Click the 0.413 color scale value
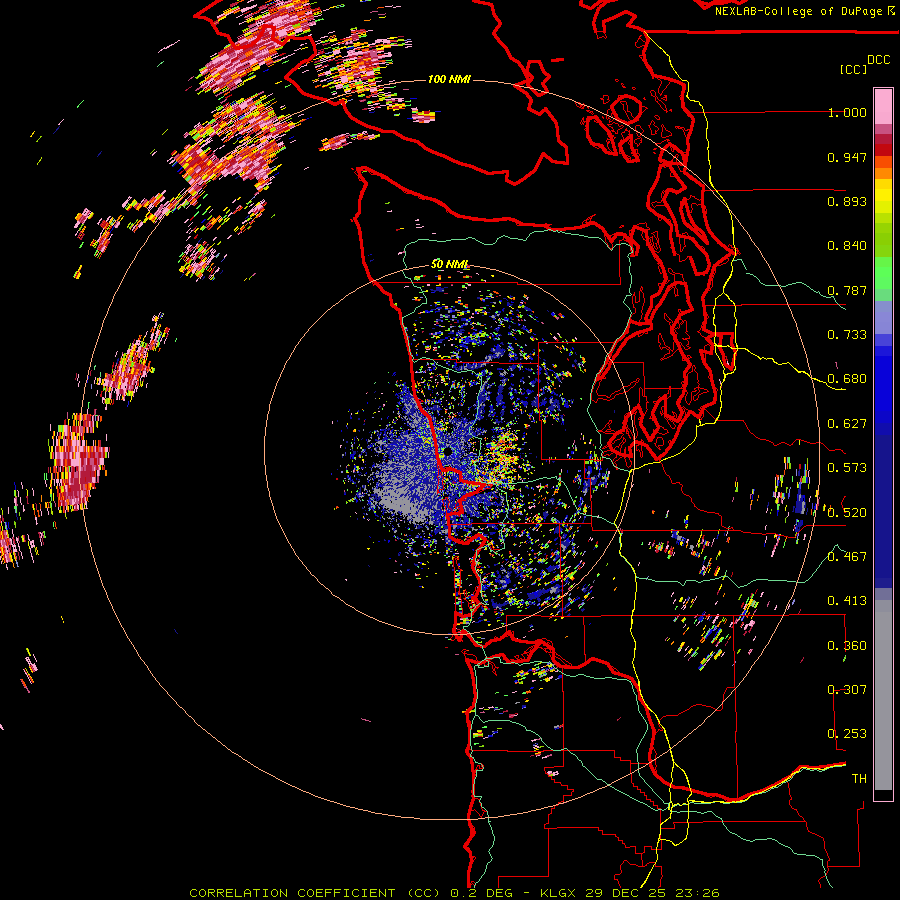This screenshot has width=900, height=900. click(847, 601)
